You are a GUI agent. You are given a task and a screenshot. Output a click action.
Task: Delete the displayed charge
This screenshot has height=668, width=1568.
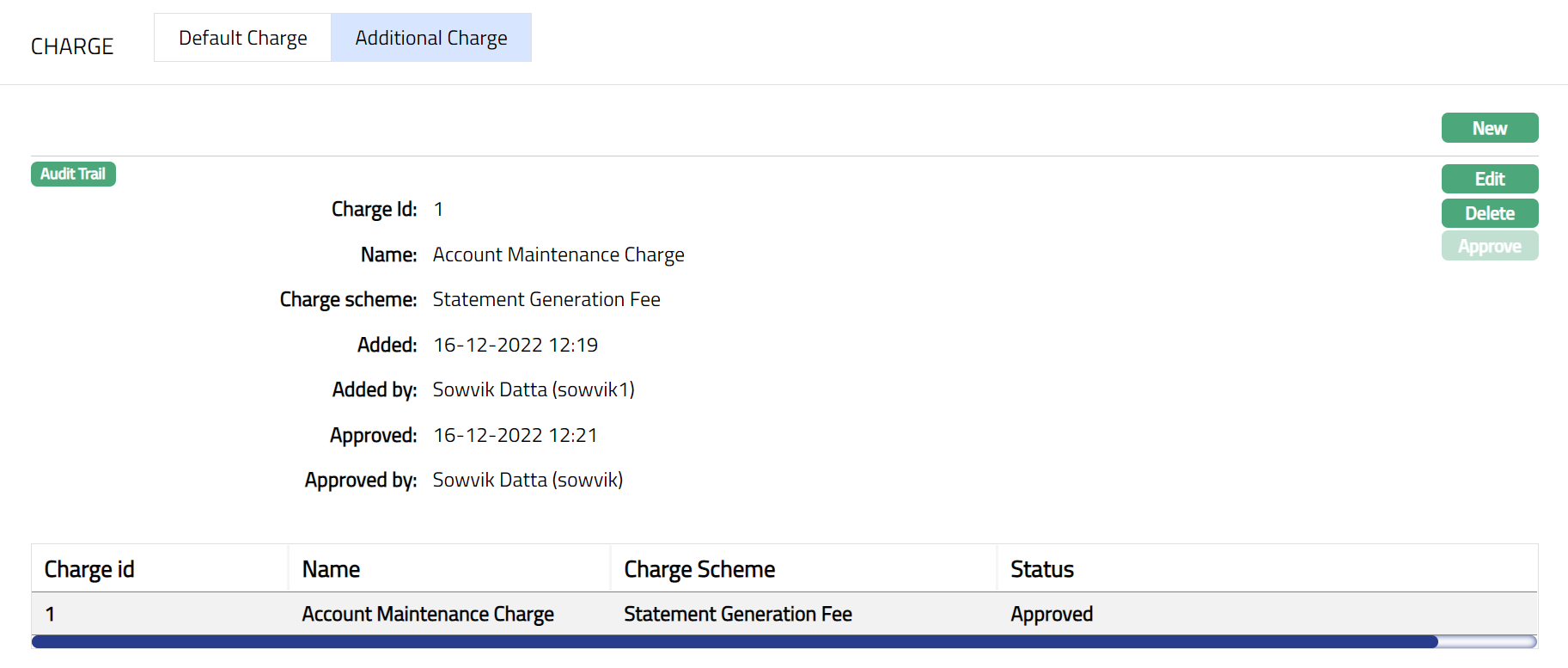pyautogui.click(x=1489, y=213)
